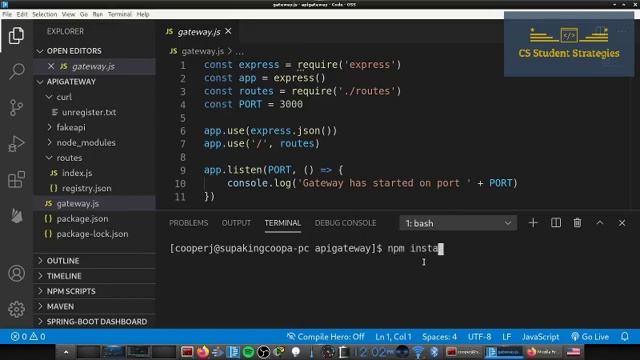Open the Extensions view
The image size is (640, 360).
tap(16, 180)
